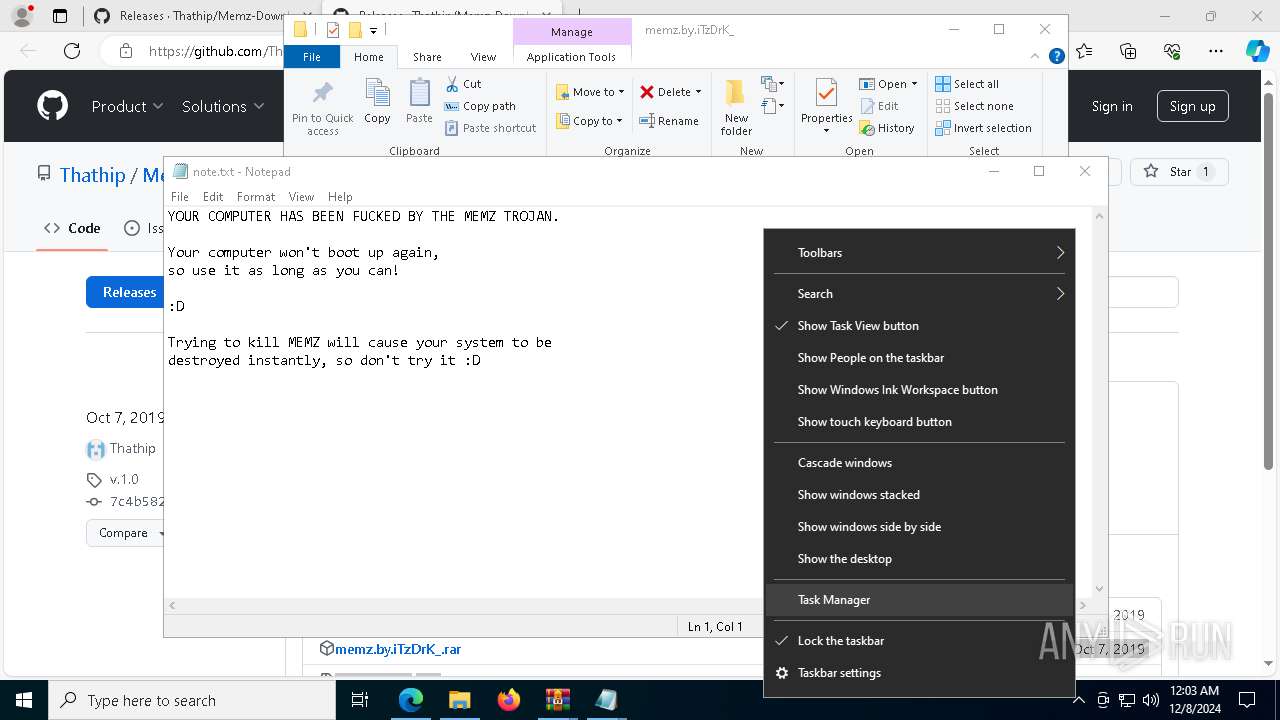The width and height of the screenshot is (1280, 720).
Task: Open Notepad Help menu
Action: point(340,197)
